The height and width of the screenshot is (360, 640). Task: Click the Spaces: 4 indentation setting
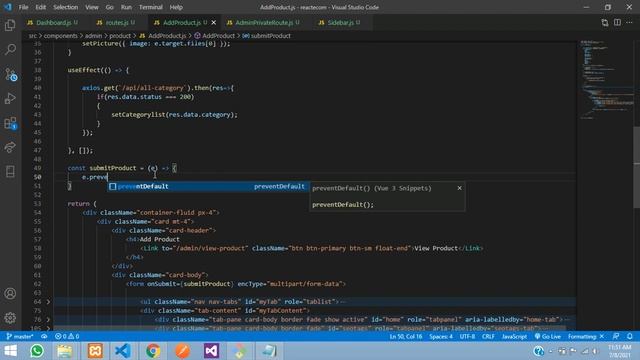(x=441, y=336)
